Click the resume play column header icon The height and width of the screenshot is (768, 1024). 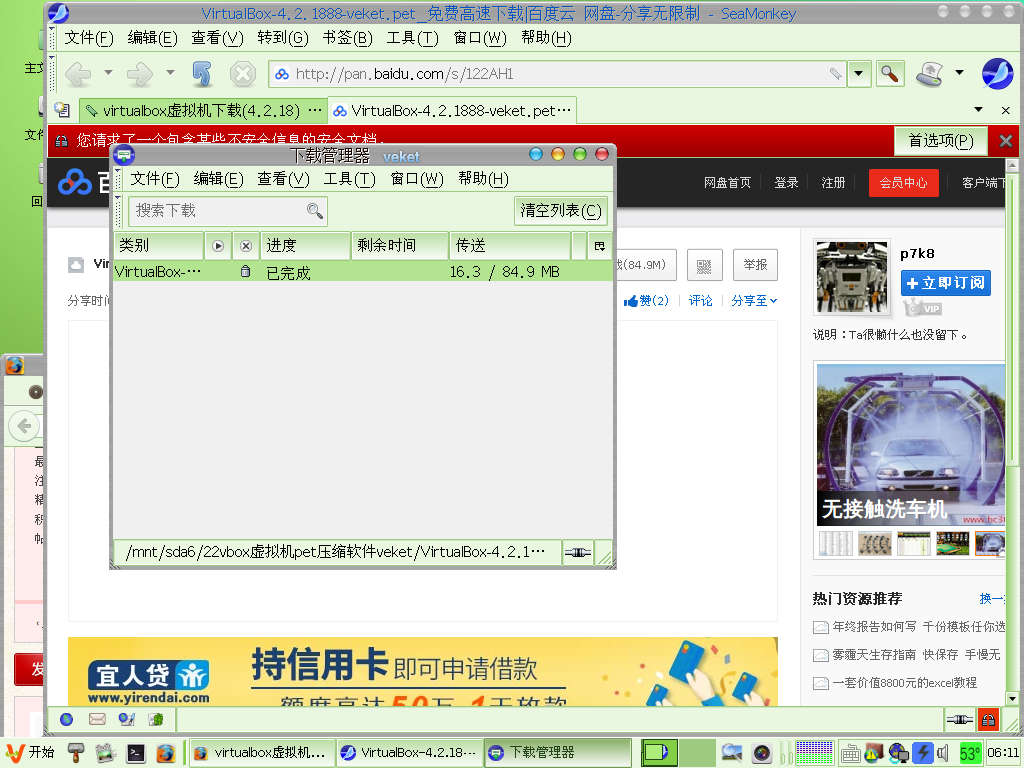(x=218, y=246)
